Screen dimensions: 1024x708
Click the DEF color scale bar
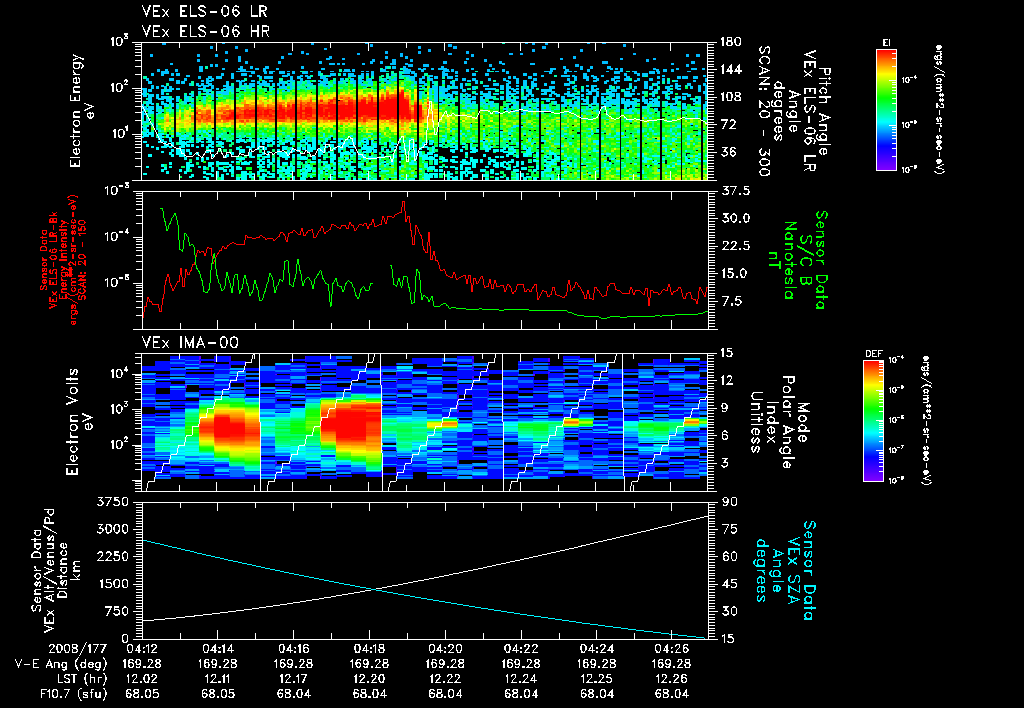click(x=874, y=421)
